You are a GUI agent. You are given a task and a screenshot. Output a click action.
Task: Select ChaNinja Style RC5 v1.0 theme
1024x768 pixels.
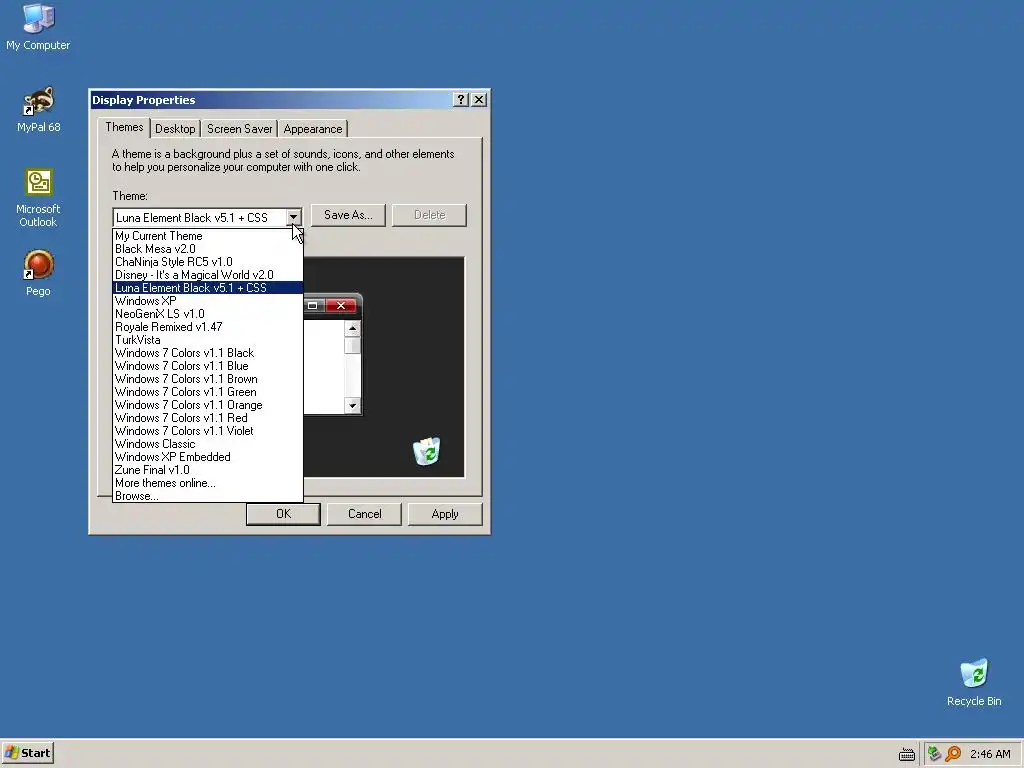point(208,262)
